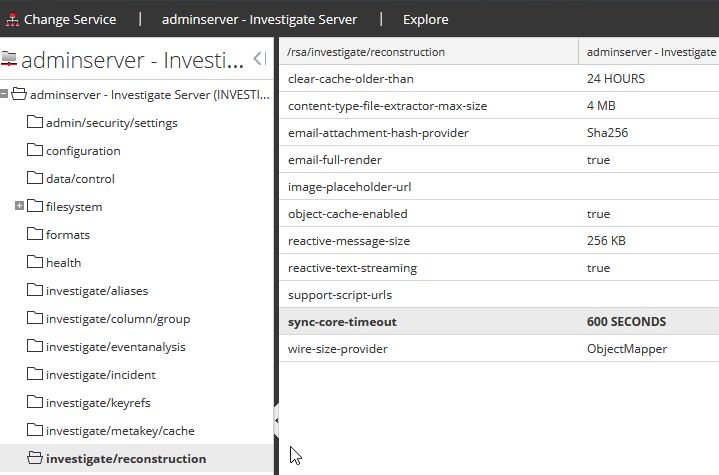Expand the filesystem tree node
The height and width of the screenshot is (475, 719).
pyautogui.click(x=19, y=207)
